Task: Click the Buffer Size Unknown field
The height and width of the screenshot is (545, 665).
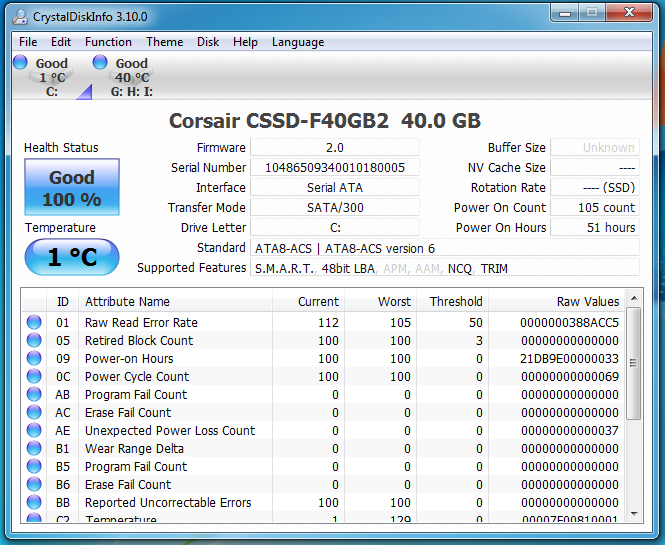Action: pos(595,148)
